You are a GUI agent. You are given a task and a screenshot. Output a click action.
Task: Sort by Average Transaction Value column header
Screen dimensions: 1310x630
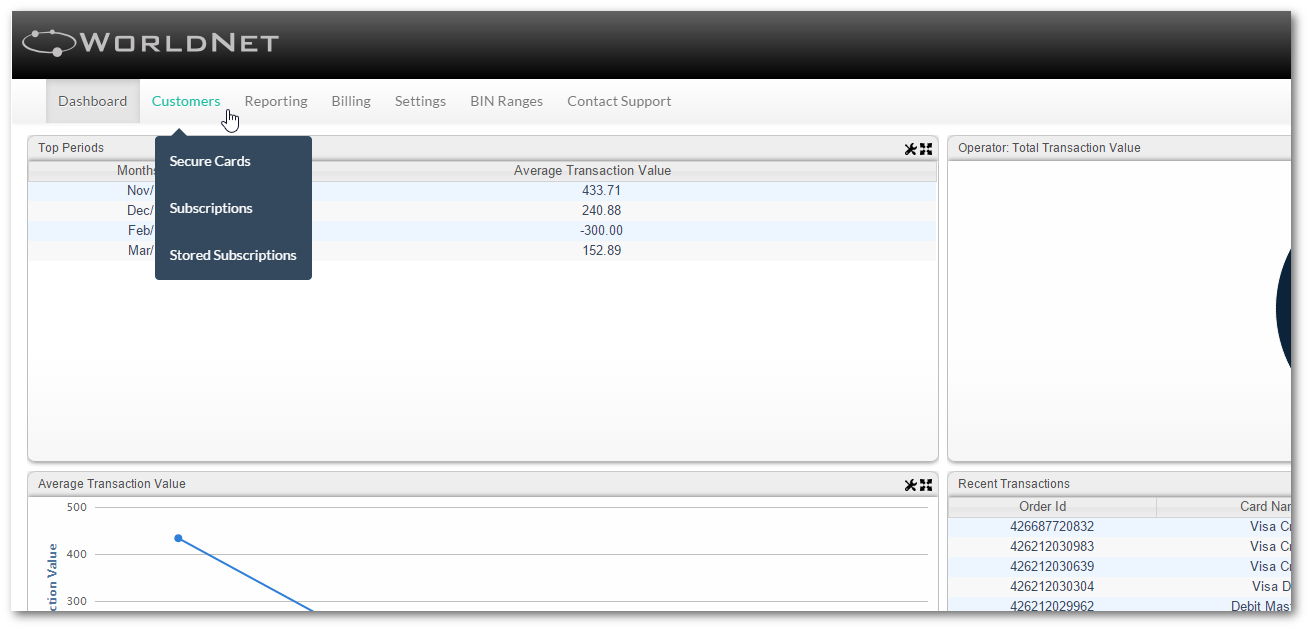(592, 171)
